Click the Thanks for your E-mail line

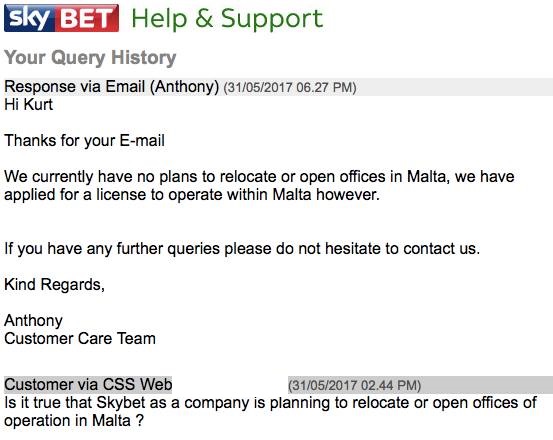pyautogui.click(x=84, y=141)
